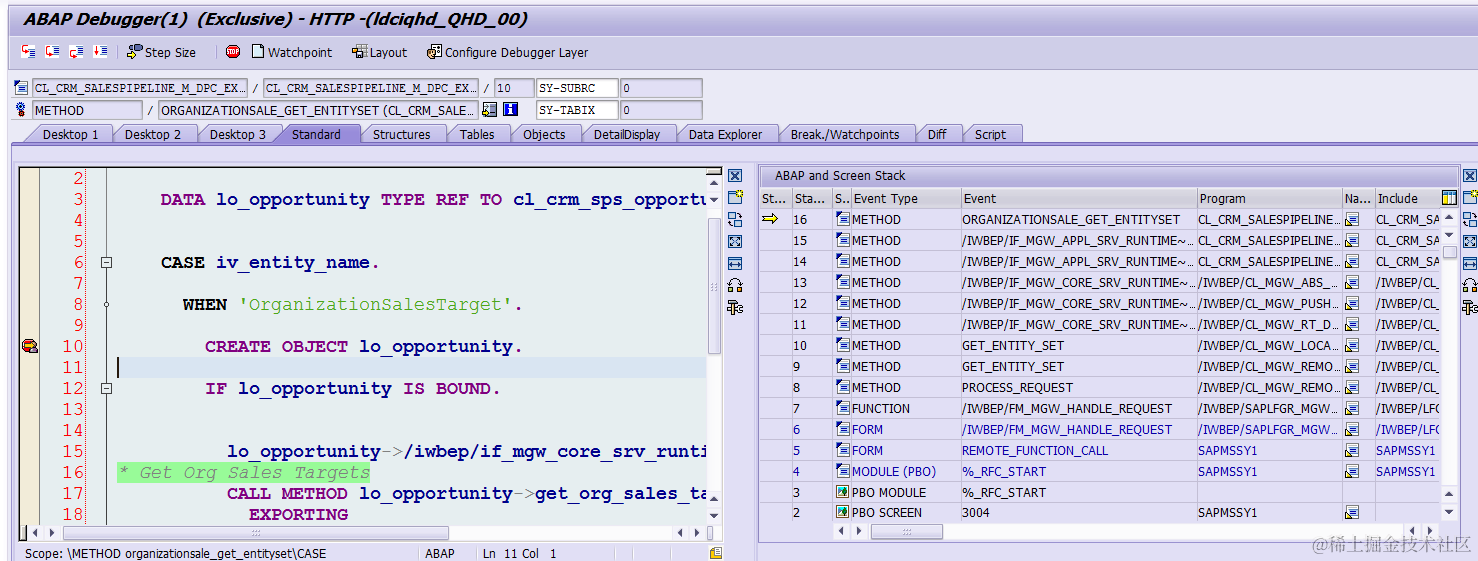Switch to the Script tab
This screenshot has height=561, width=1478.
point(990,134)
